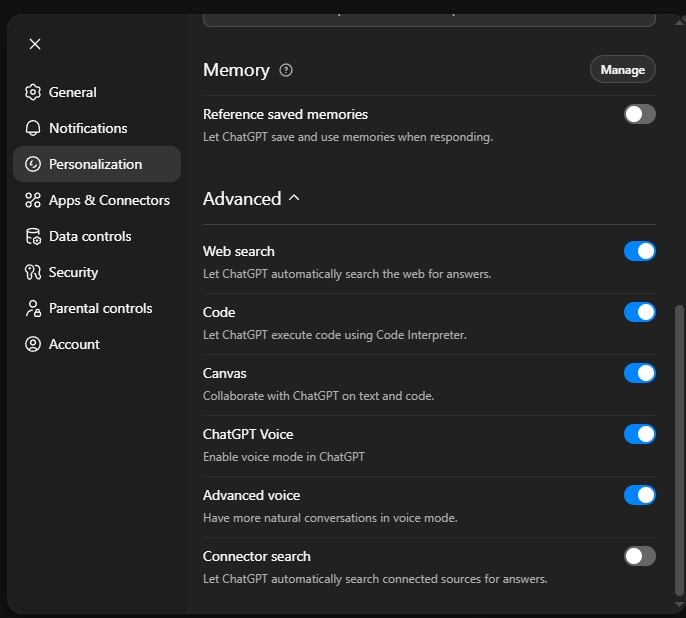Click the settings panel vertical scrollbar
The width and height of the screenshot is (686, 618).
pyautogui.click(x=680, y=450)
